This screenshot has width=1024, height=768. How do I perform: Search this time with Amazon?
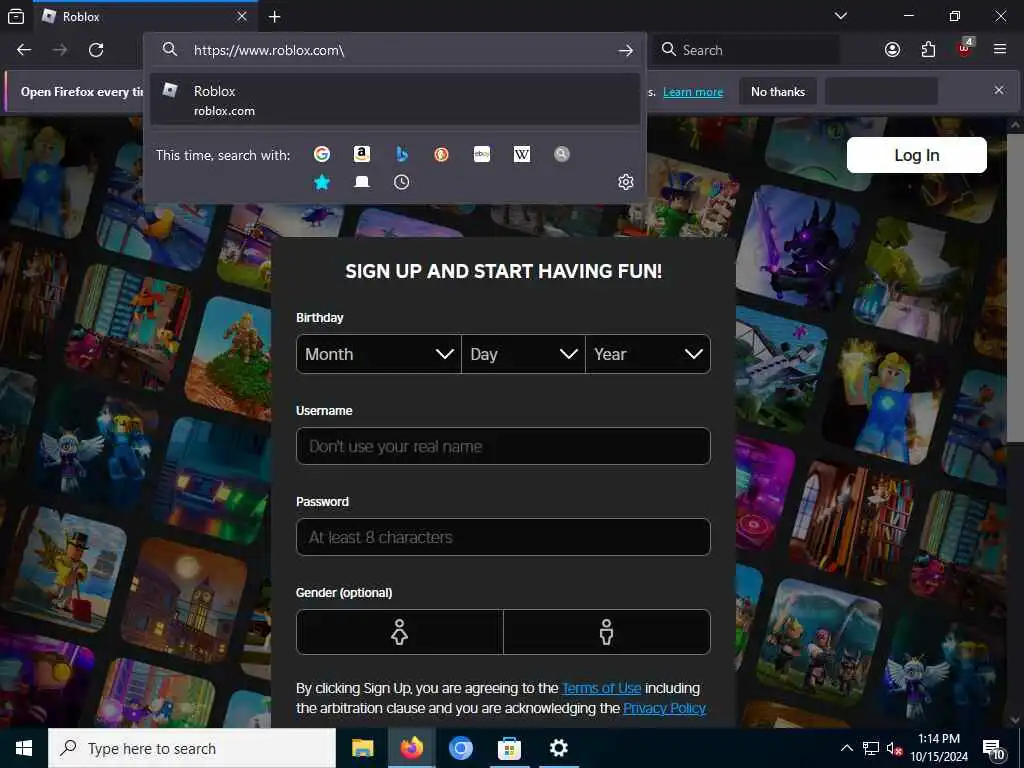(362, 154)
